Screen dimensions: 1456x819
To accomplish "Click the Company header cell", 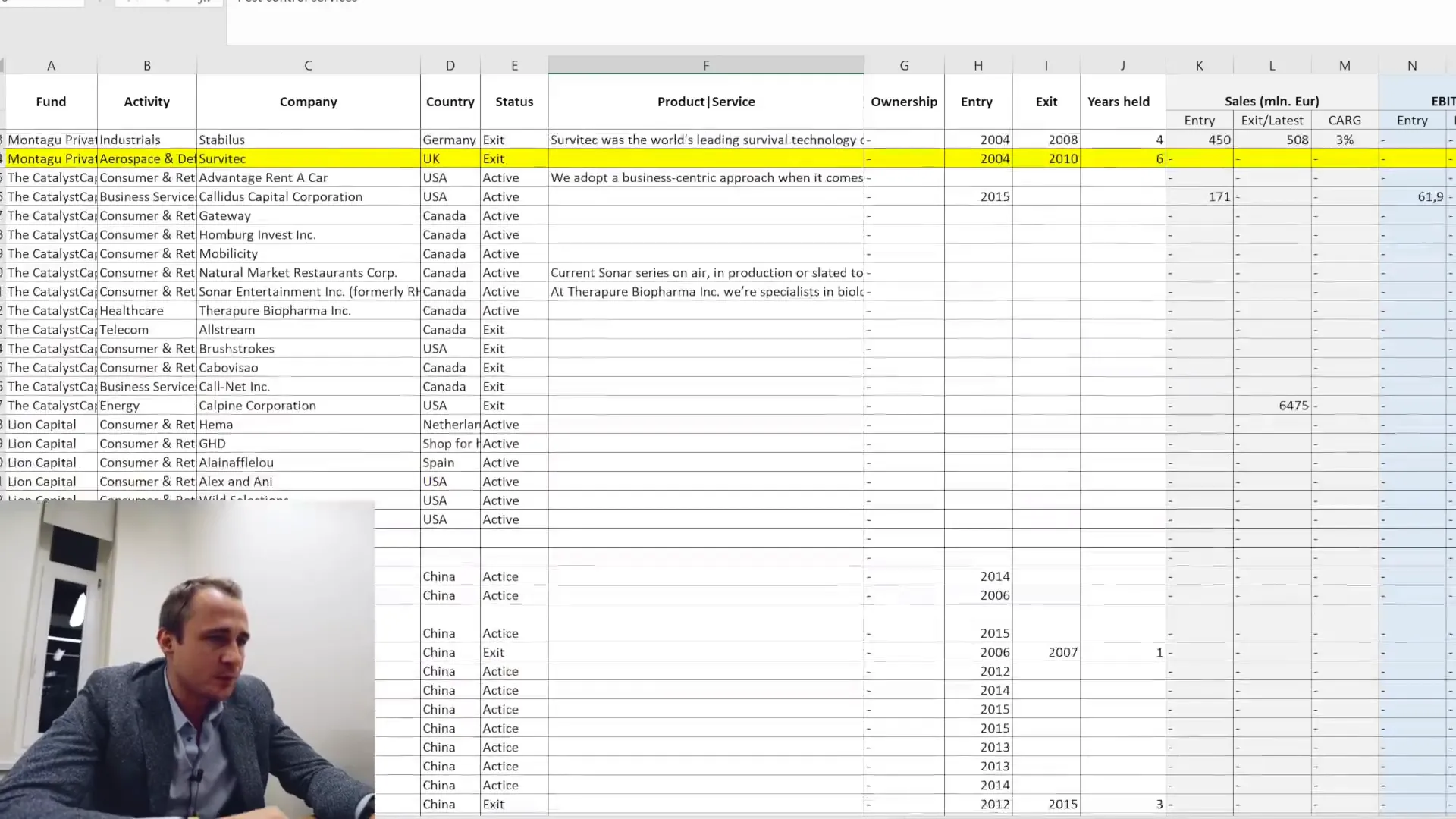I will pyautogui.click(x=308, y=102).
